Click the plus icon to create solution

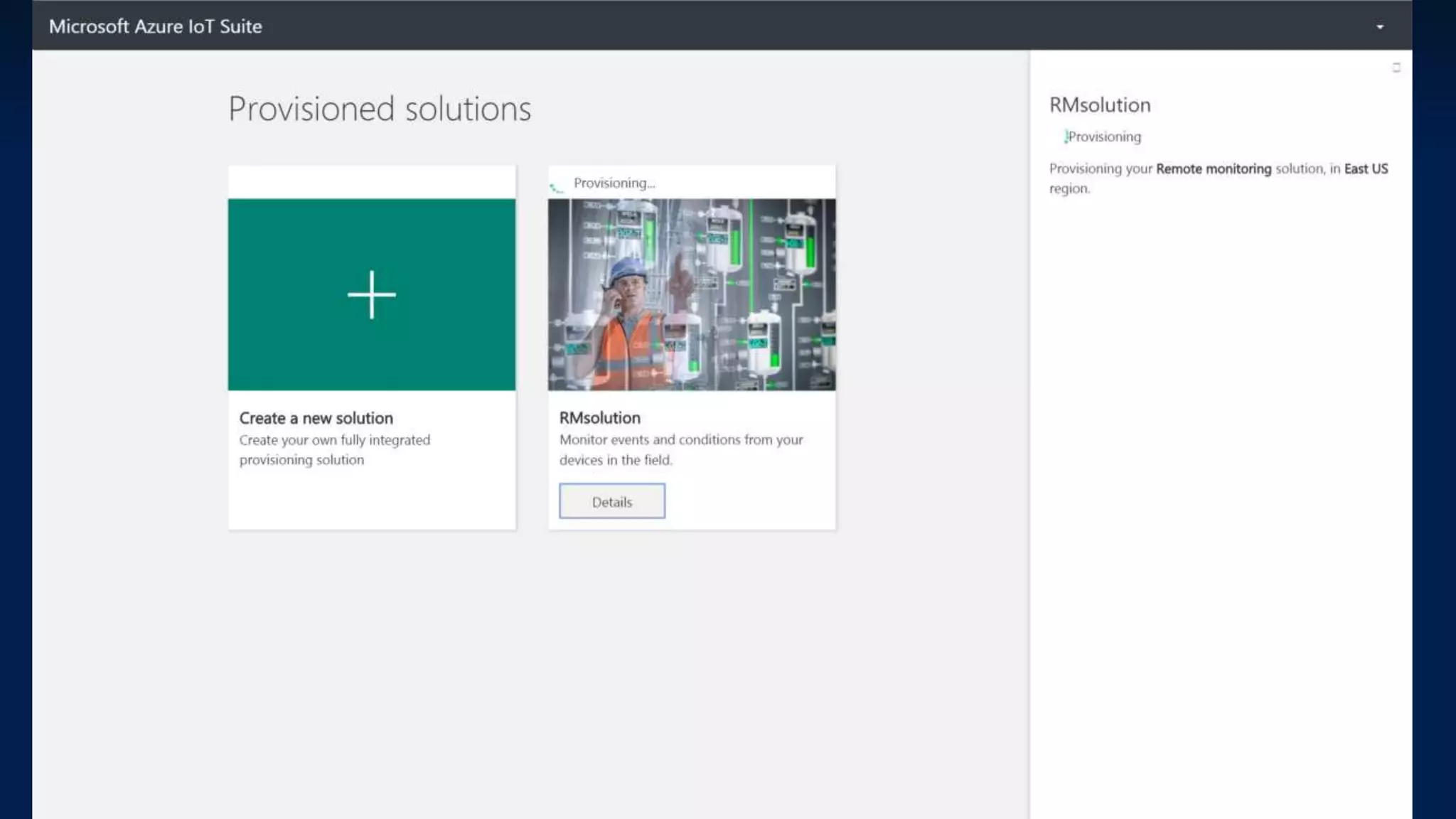(371, 294)
